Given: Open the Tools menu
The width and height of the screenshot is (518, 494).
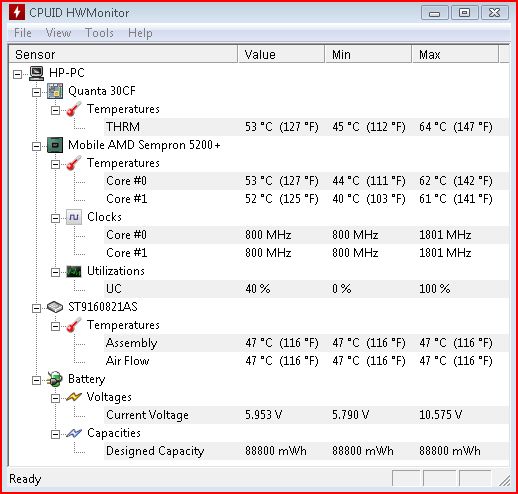Looking at the screenshot, I should (99, 33).
